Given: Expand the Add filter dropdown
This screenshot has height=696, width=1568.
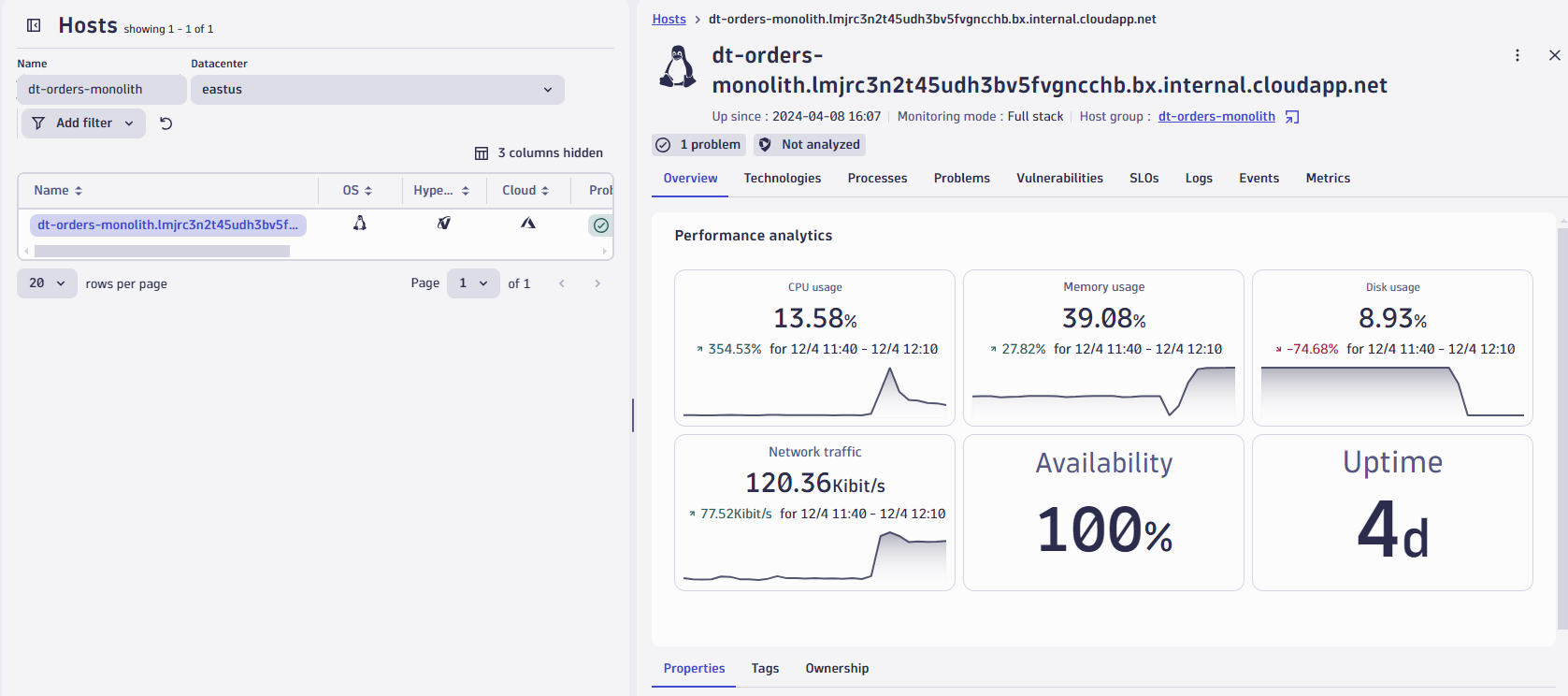Looking at the screenshot, I should [x=83, y=123].
